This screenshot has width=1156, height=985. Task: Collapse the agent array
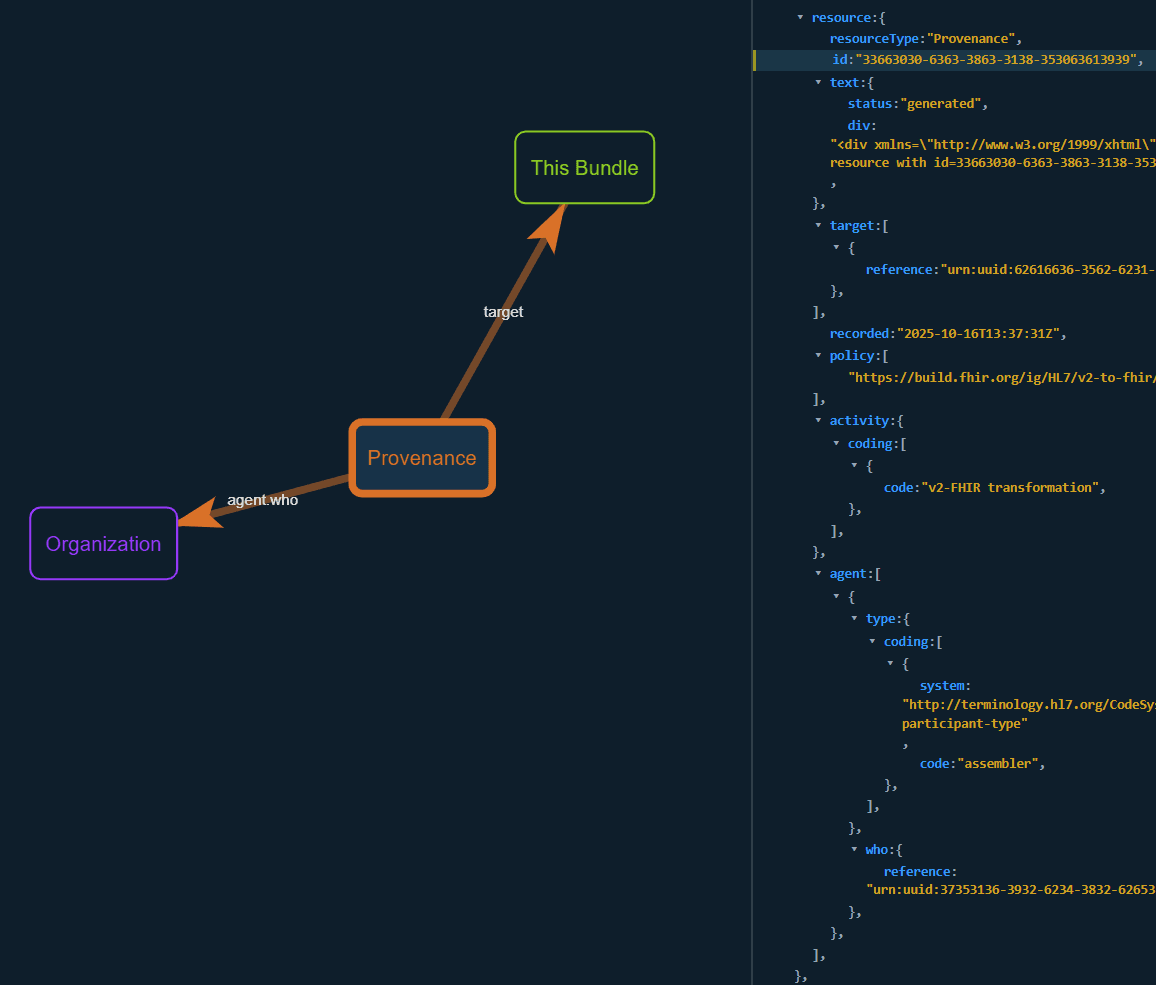818,573
